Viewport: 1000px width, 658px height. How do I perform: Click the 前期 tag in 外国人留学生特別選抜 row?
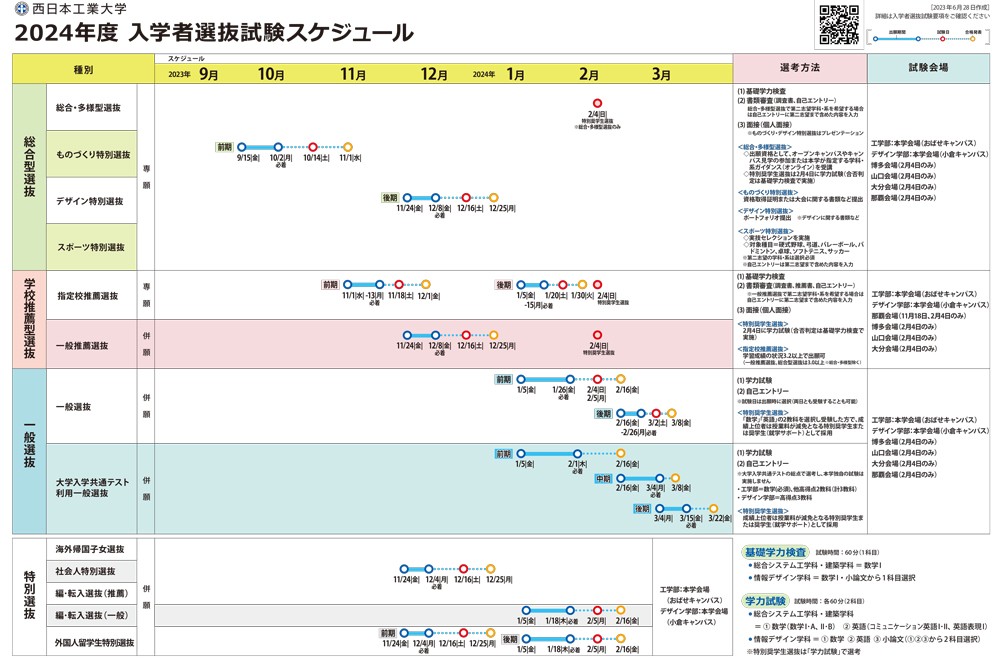pyautogui.click(x=388, y=633)
